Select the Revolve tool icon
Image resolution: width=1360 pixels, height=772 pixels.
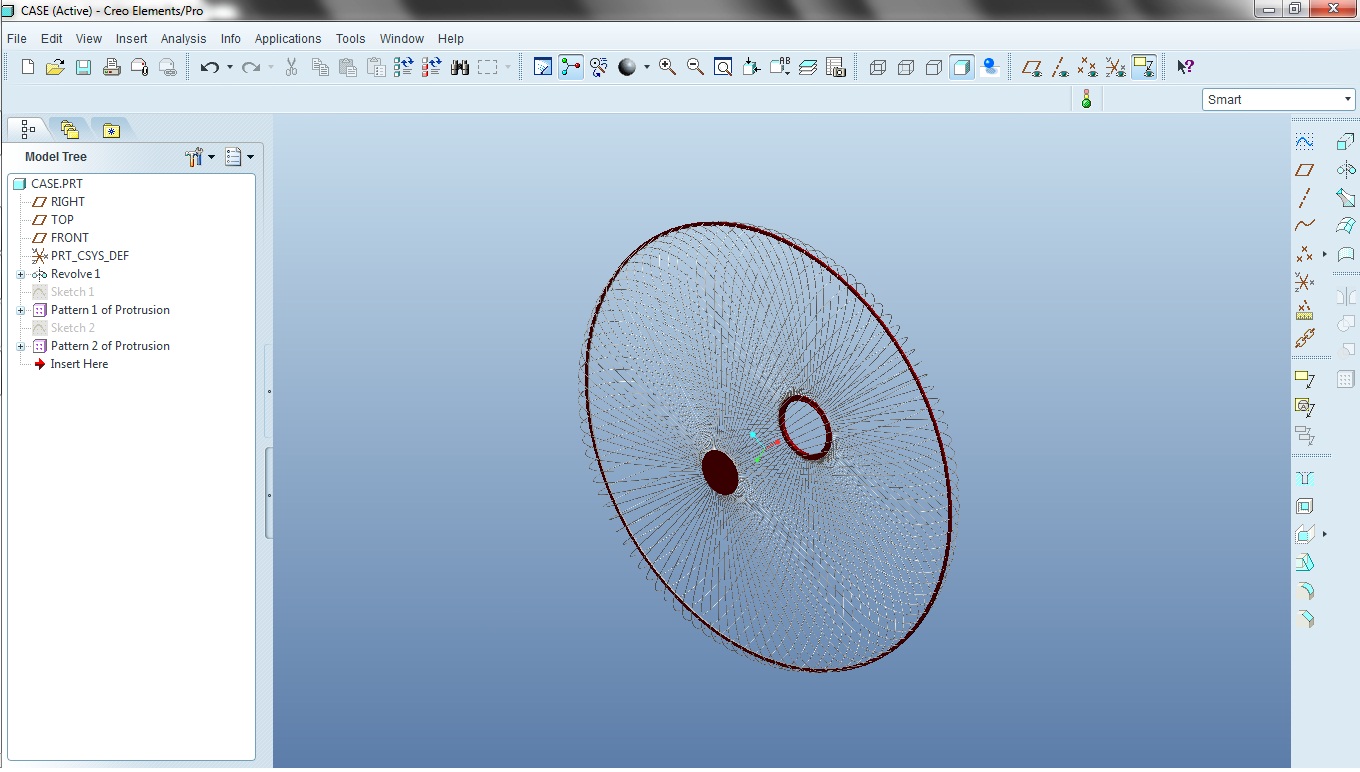point(1346,170)
